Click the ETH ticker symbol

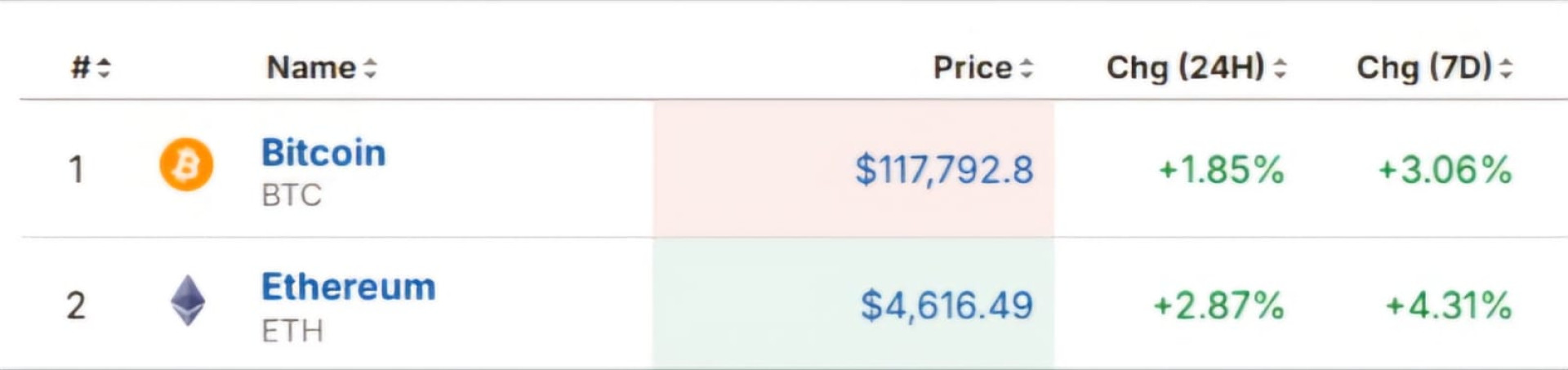[x=292, y=331]
